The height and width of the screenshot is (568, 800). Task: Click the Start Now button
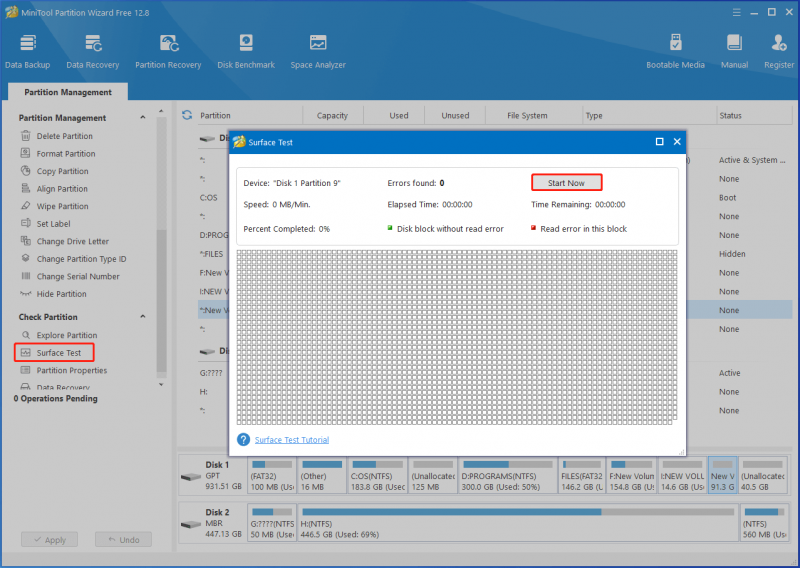click(566, 183)
